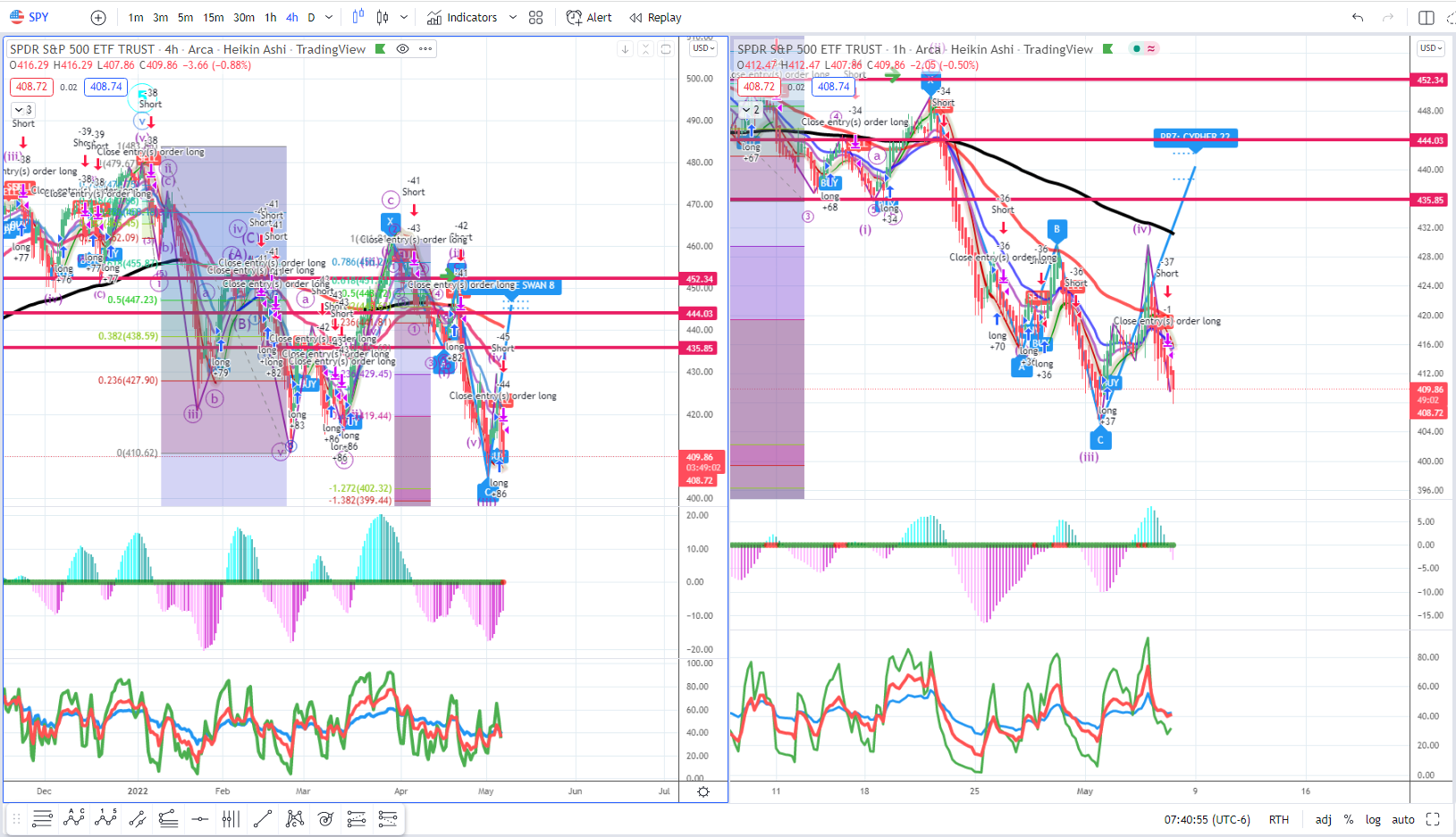The height and width of the screenshot is (837, 1456).
Task: Select the 1h timeframe
Action: pos(271,18)
